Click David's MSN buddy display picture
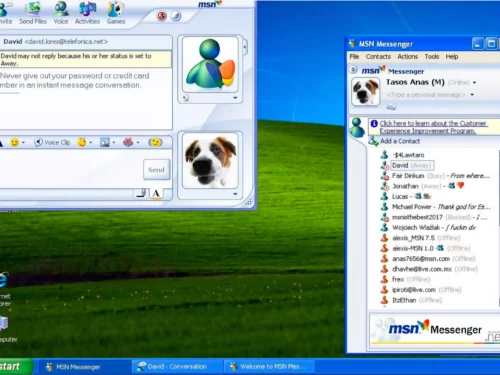500x375 pixels. [x=210, y=64]
